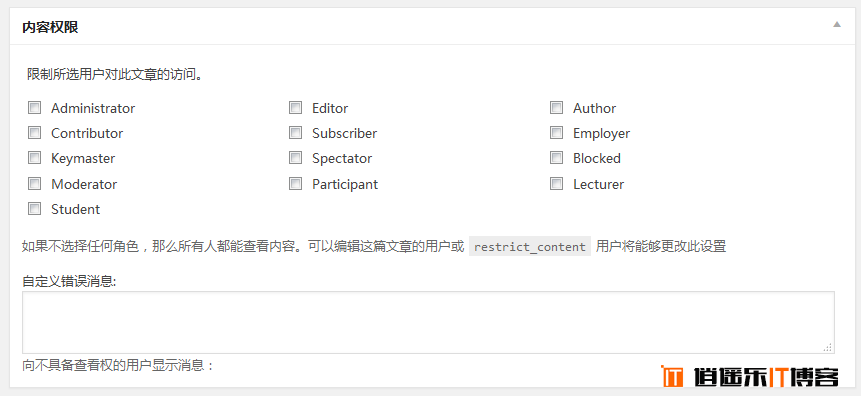Tick the Student role checkbox

point(35,209)
